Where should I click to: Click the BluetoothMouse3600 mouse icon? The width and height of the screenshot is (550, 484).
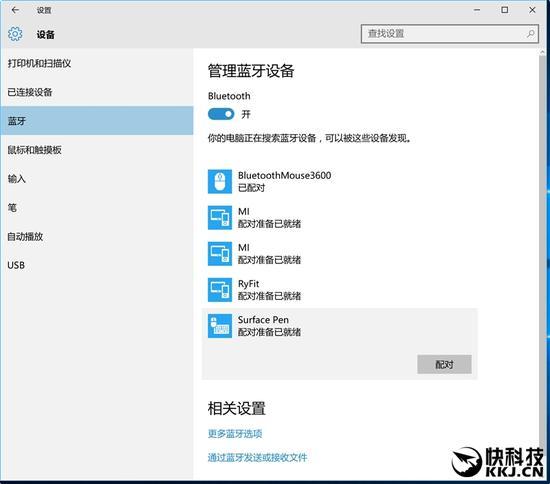click(220, 182)
